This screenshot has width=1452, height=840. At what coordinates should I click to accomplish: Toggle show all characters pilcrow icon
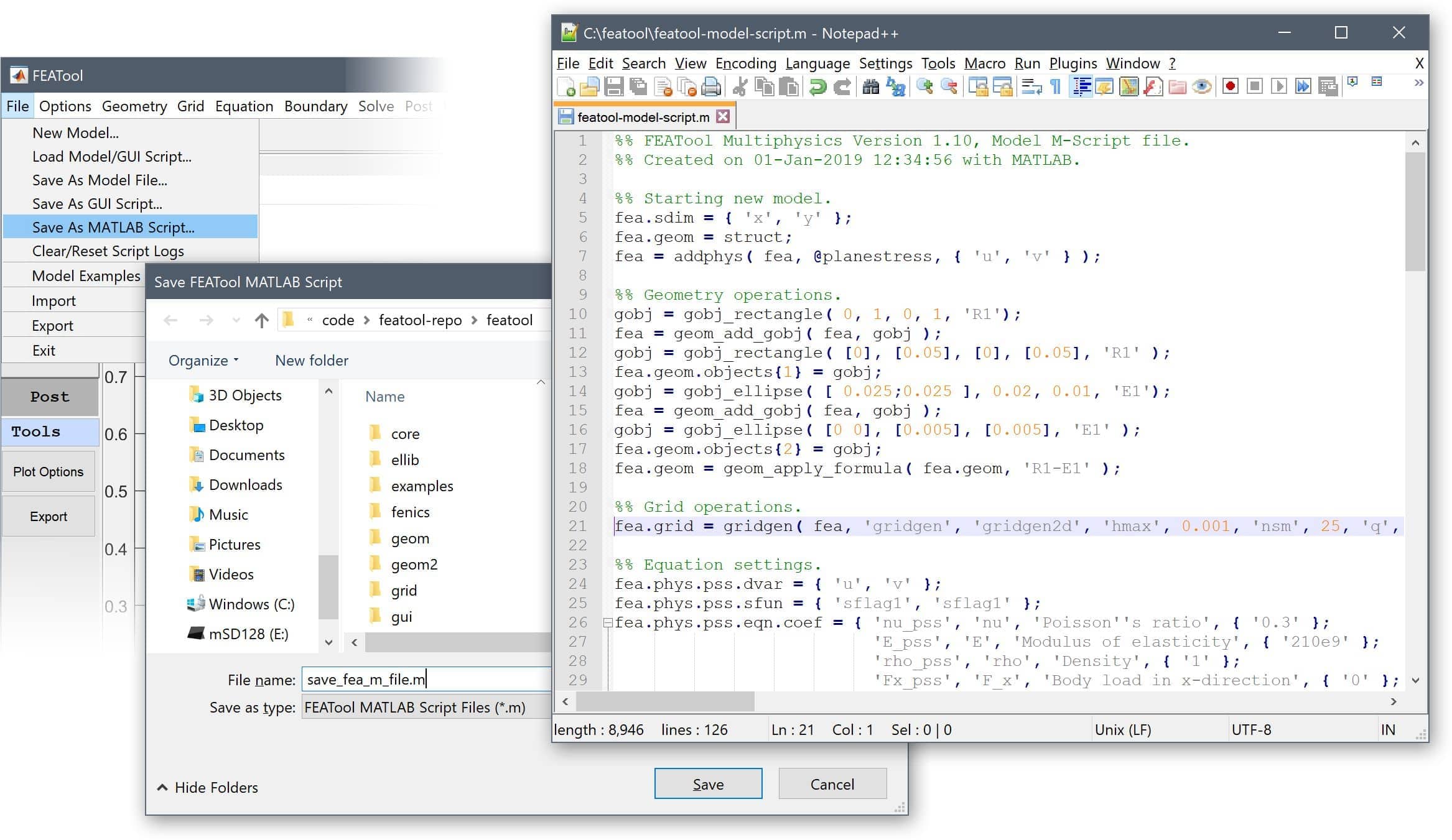pos(1055,87)
